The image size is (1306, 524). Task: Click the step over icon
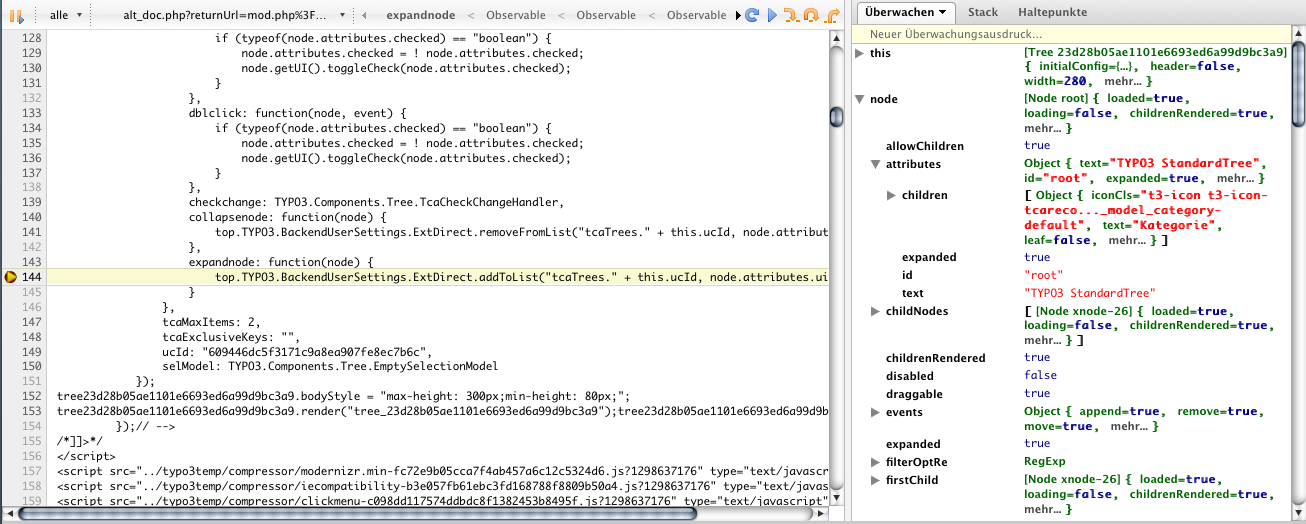click(810, 15)
